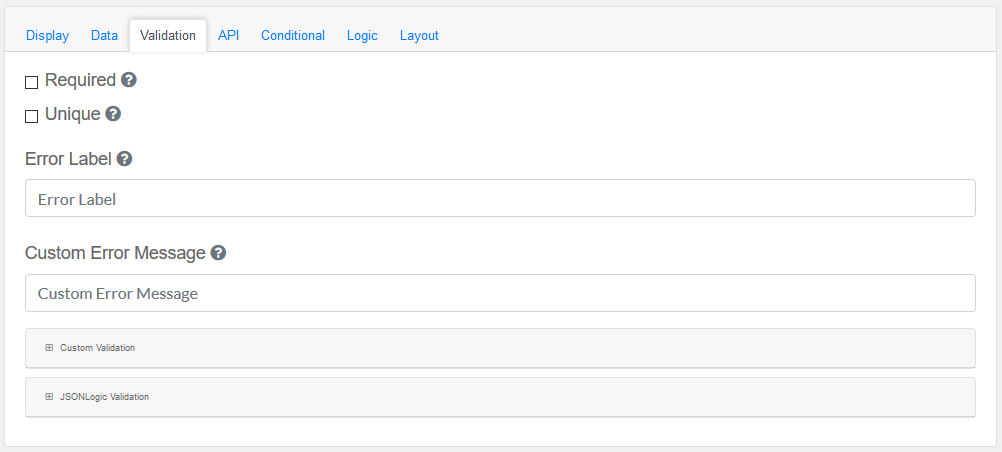Switch to the Display tab
Viewport: 1002px width, 452px height.
[47, 35]
